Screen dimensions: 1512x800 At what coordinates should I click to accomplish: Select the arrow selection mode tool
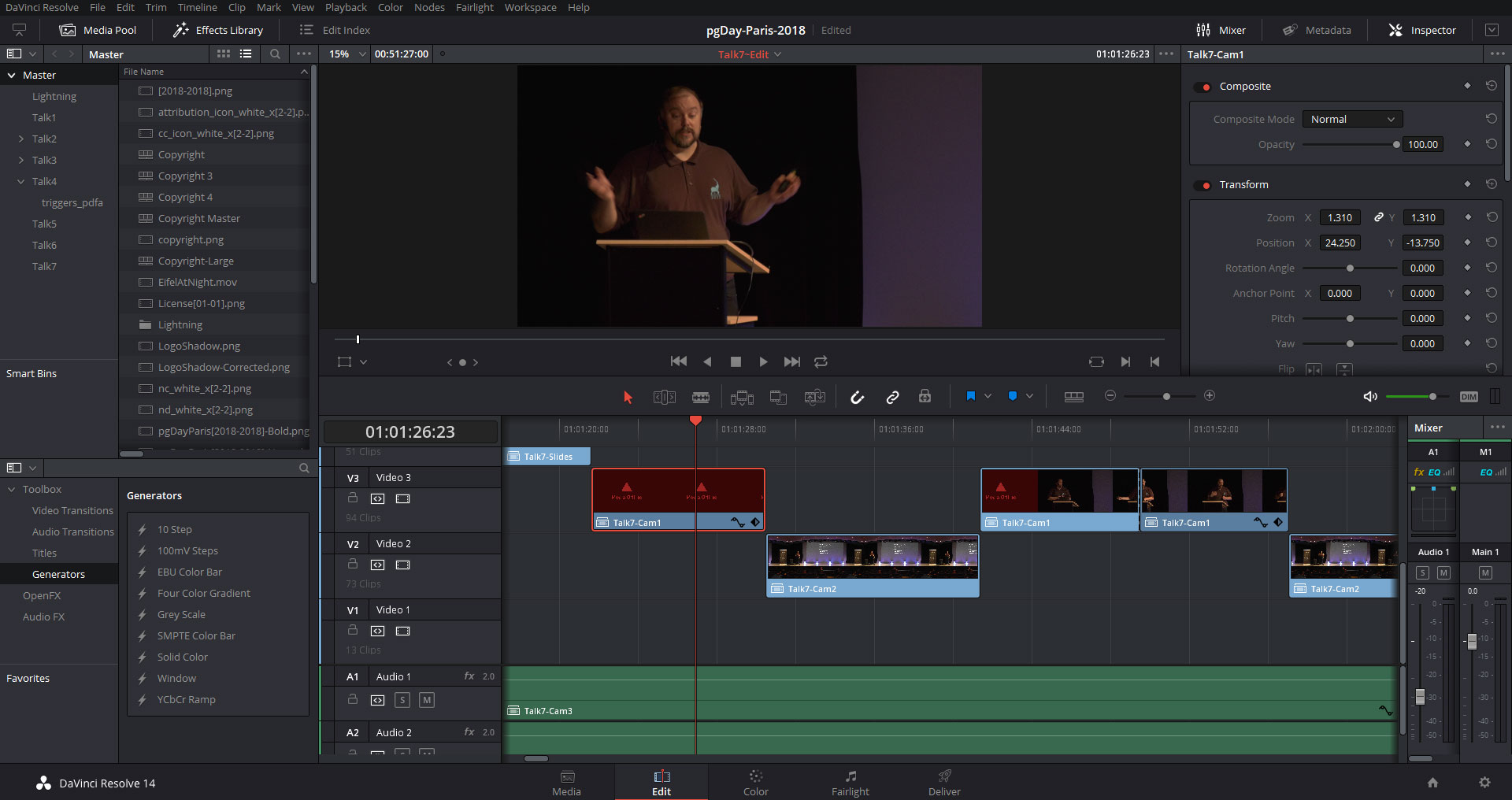click(628, 397)
